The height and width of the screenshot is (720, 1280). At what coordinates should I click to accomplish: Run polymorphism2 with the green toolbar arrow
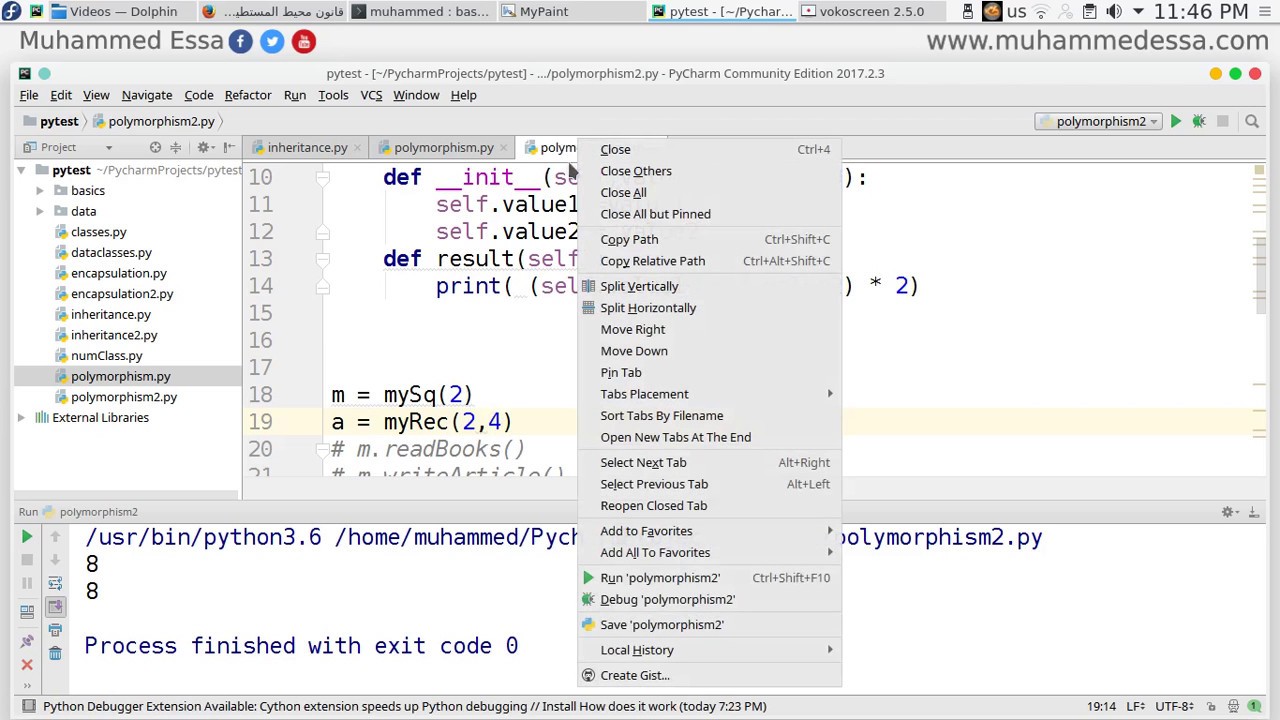pos(1176,121)
